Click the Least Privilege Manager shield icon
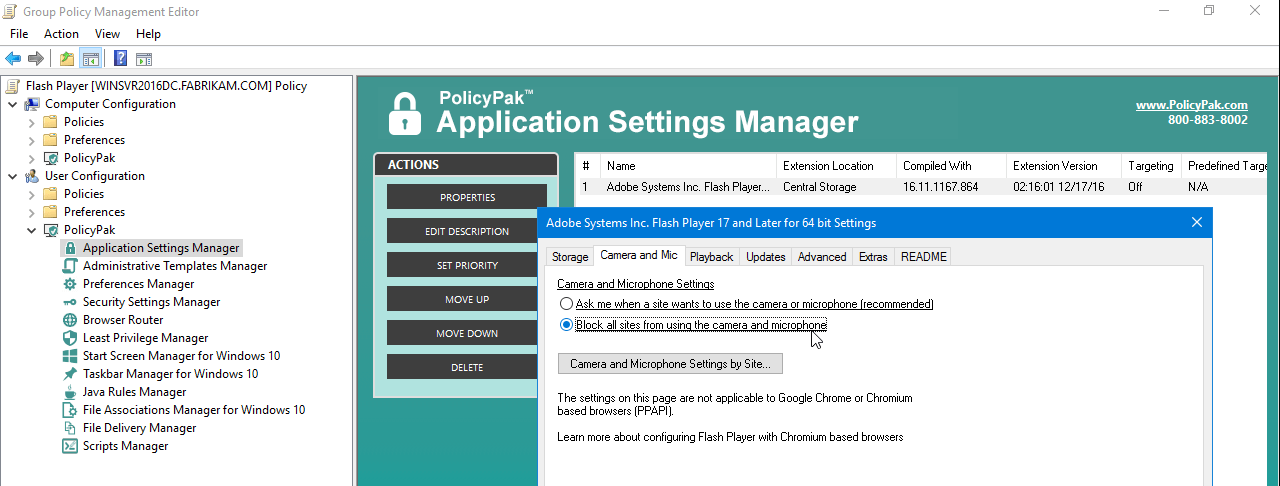 tap(70, 338)
